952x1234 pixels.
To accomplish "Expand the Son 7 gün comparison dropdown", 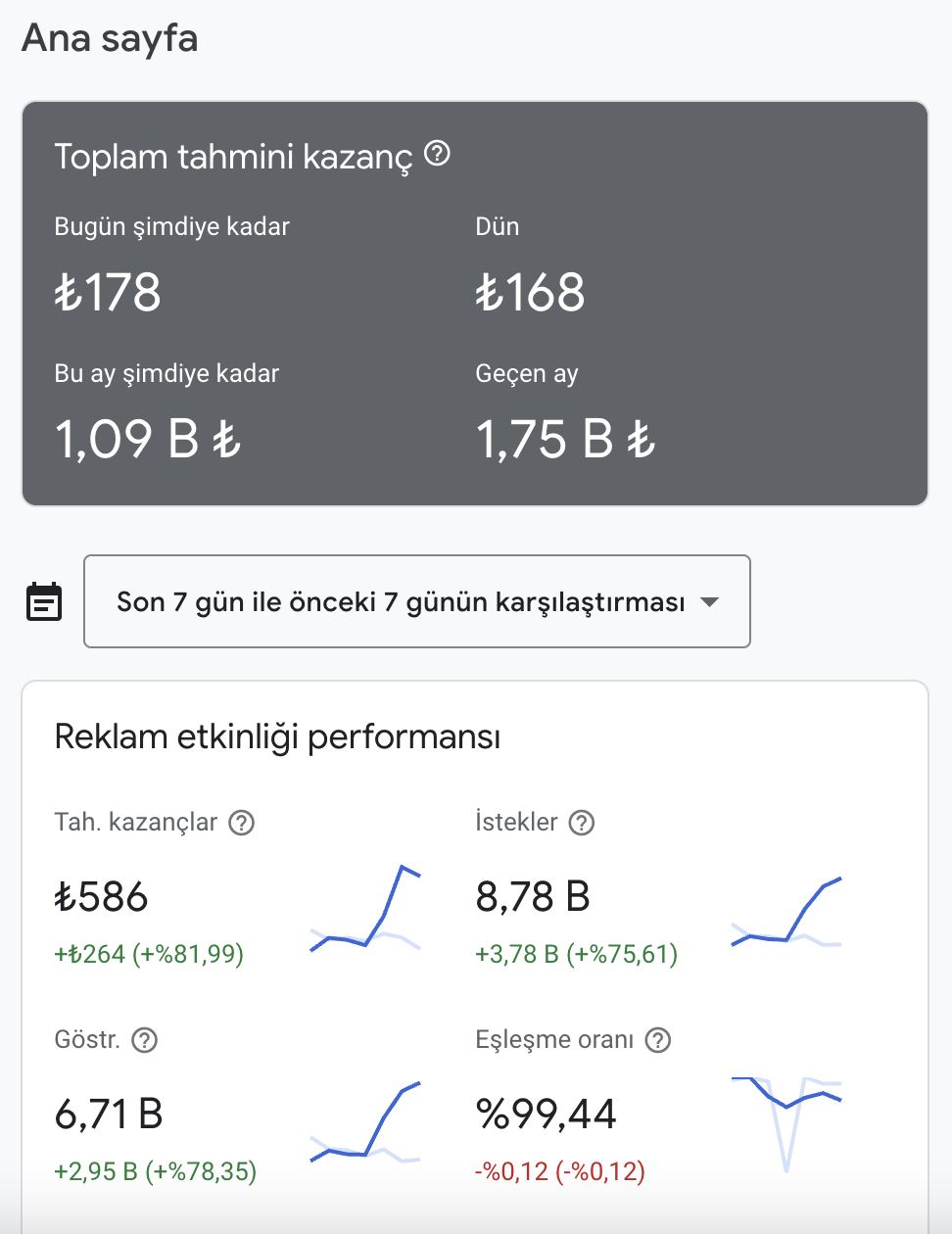I will pyautogui.click(x=417, y=601).
